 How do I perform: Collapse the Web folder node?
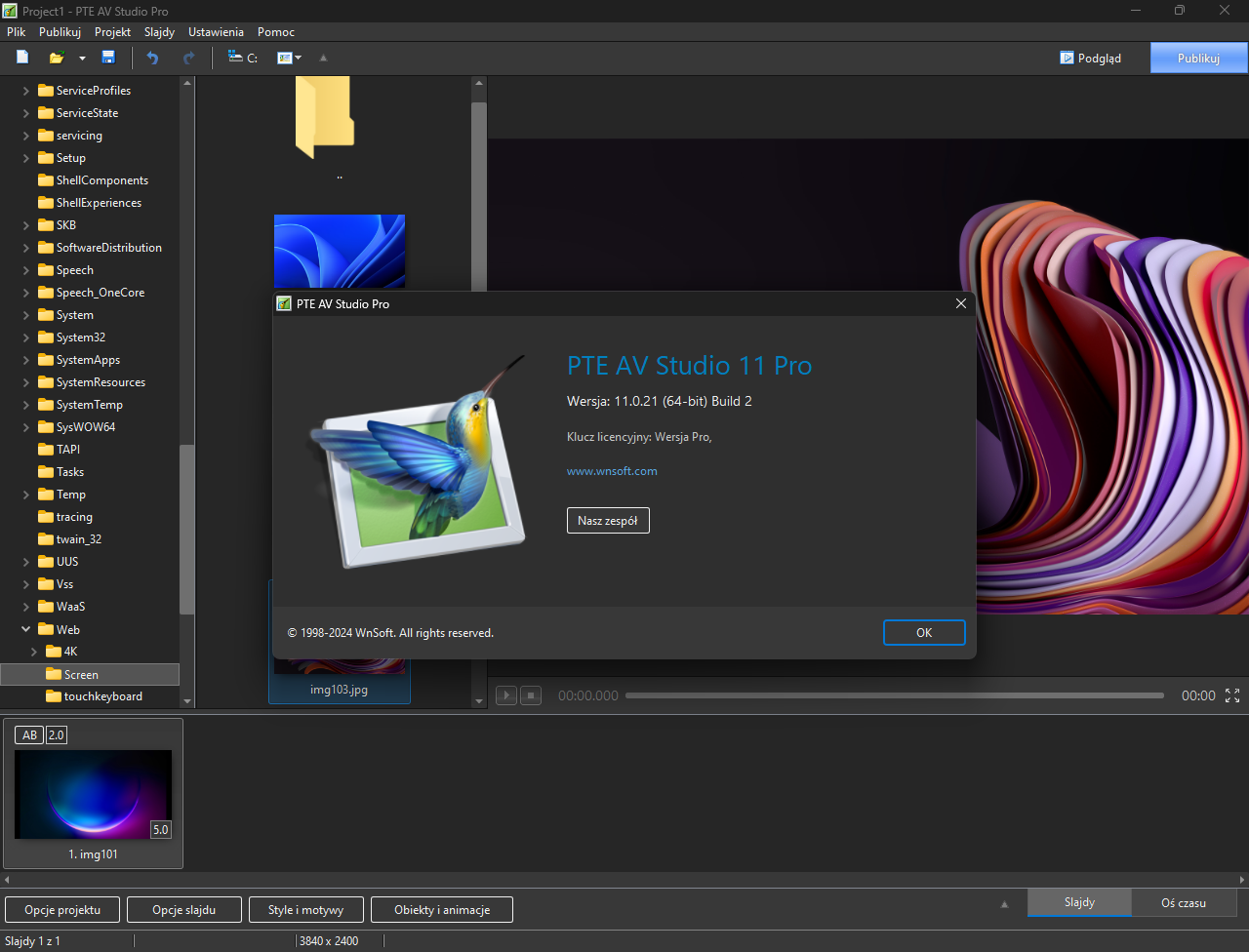click(x=26, y=630)
